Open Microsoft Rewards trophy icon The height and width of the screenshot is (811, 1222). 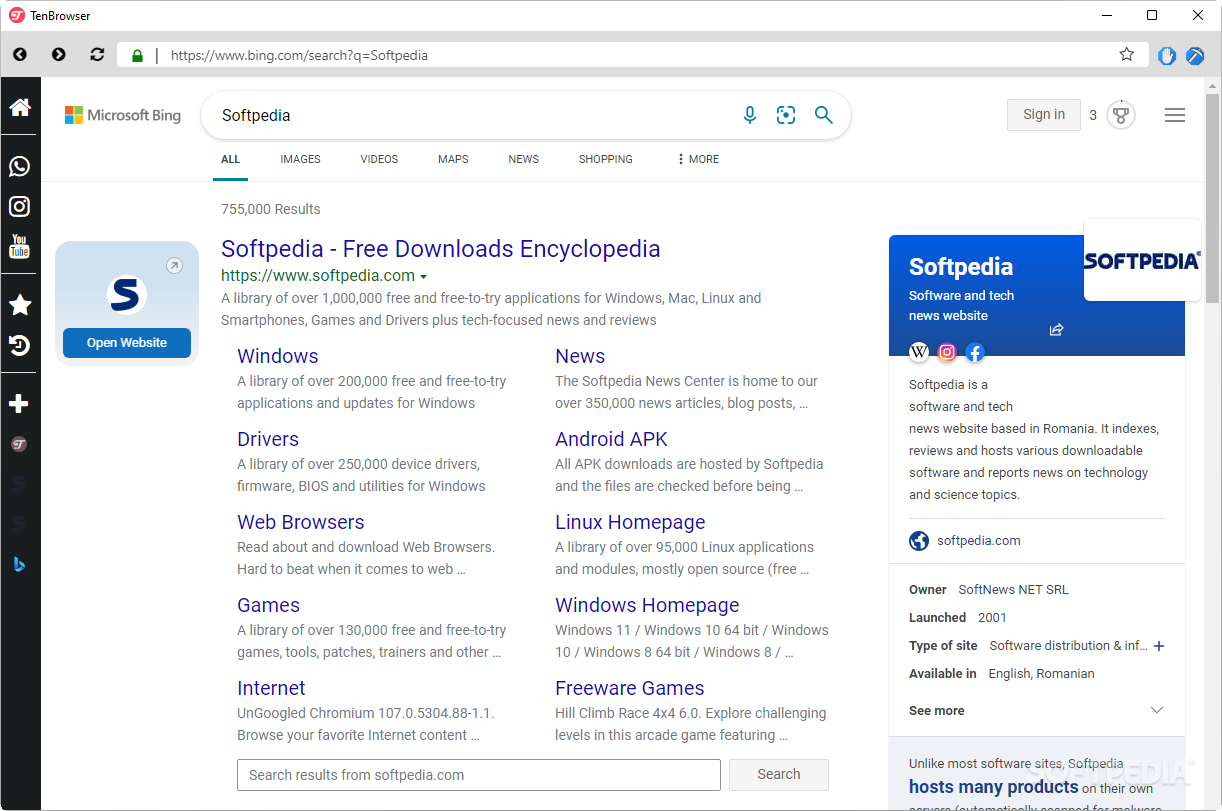(1121, 115)
